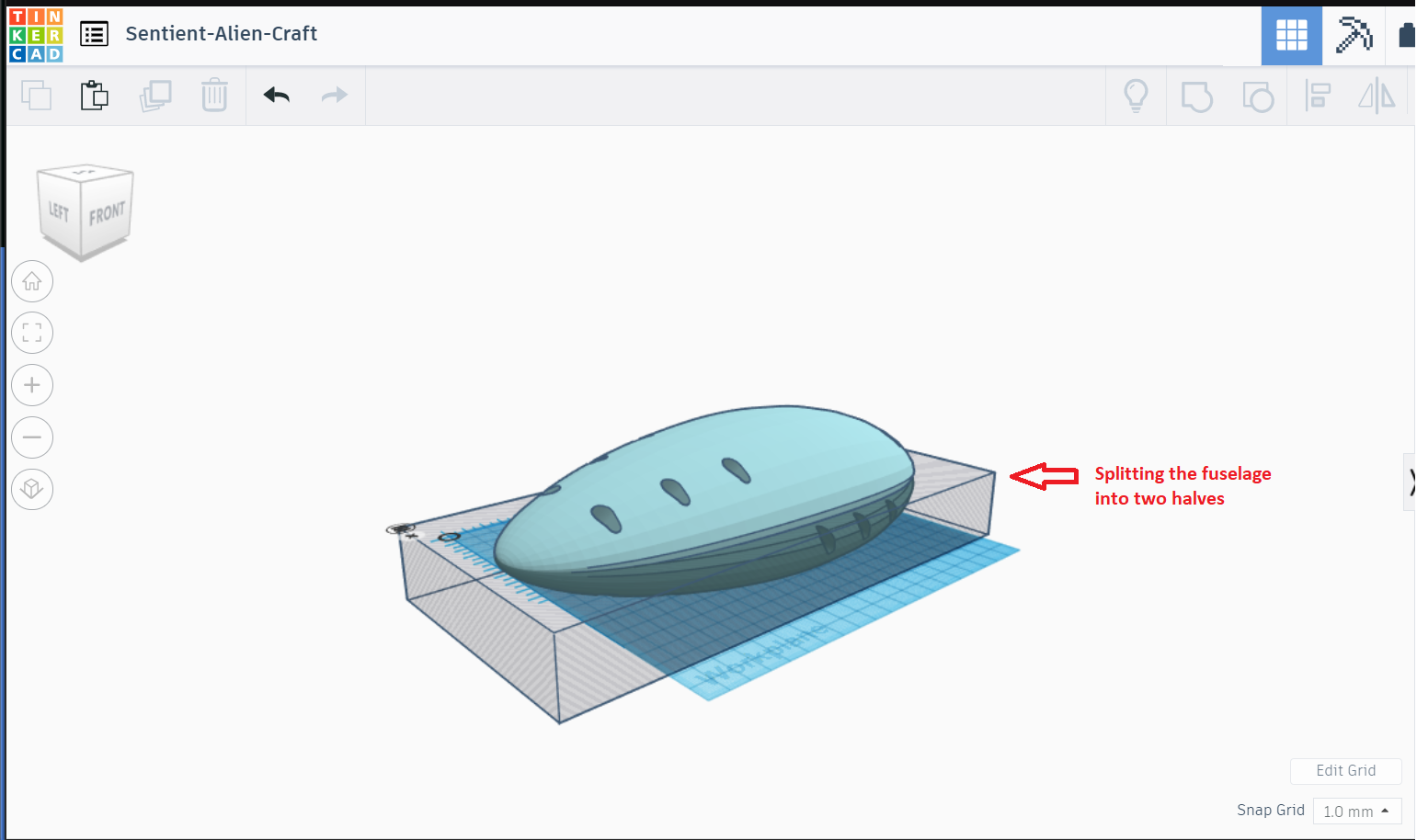Zoom out with minus button
Screen dimensions: 1417x840
tap(32, 437)
